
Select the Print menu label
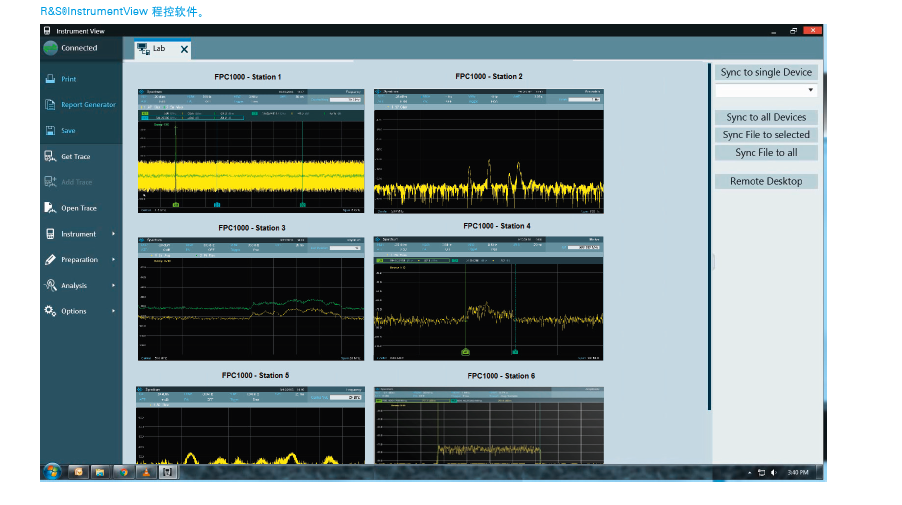68,79
